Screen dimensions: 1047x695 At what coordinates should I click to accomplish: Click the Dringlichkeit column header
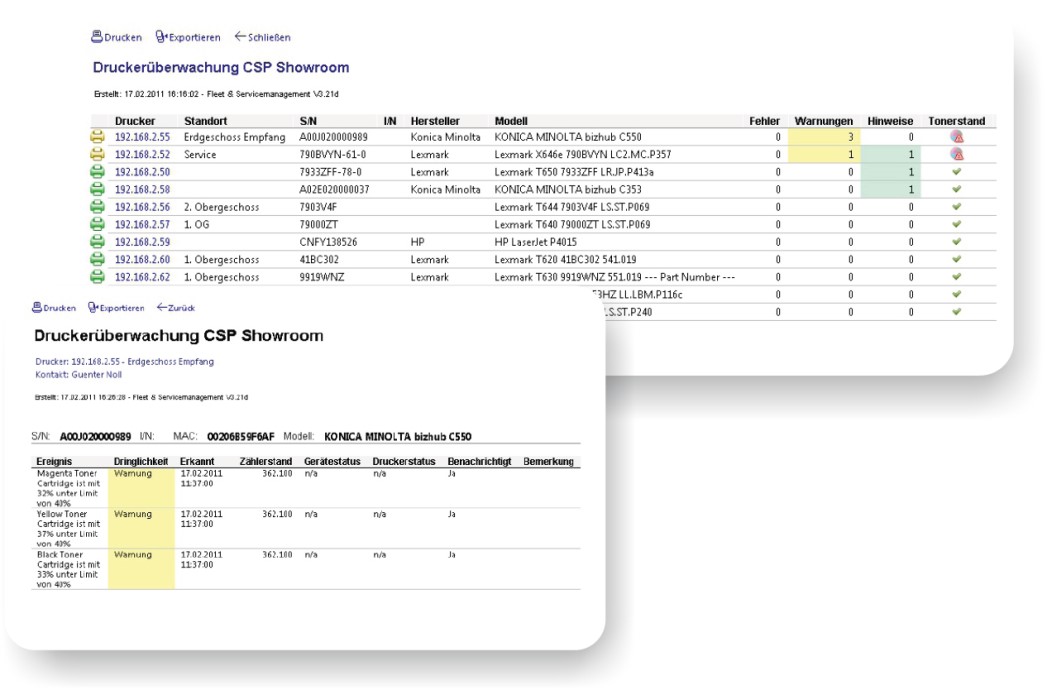[141, 462]
